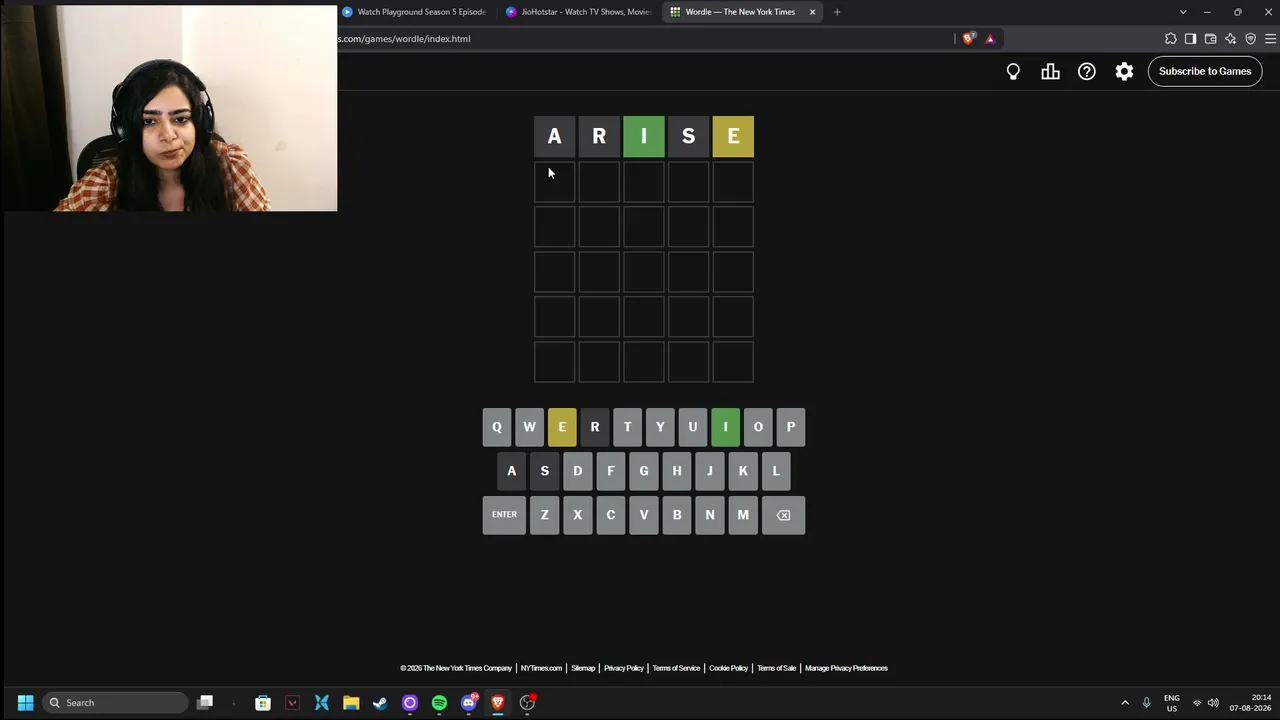This screenshot has height=720, width=1280.
Task: Open the NYTimes.com footer link
Action: [x=541, y=668]
